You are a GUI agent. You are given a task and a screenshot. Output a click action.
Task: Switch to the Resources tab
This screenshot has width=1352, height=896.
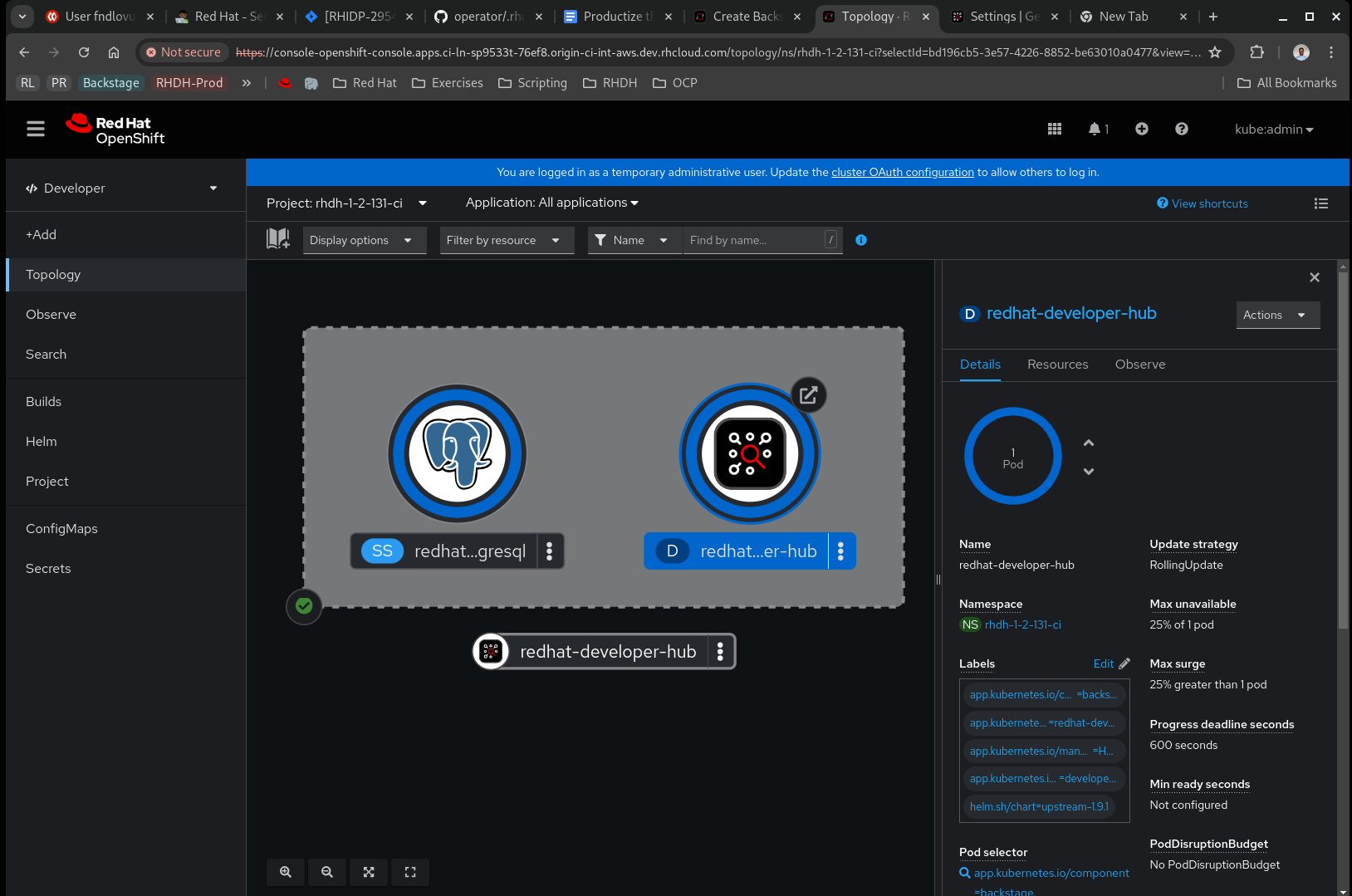[1057, 365]
